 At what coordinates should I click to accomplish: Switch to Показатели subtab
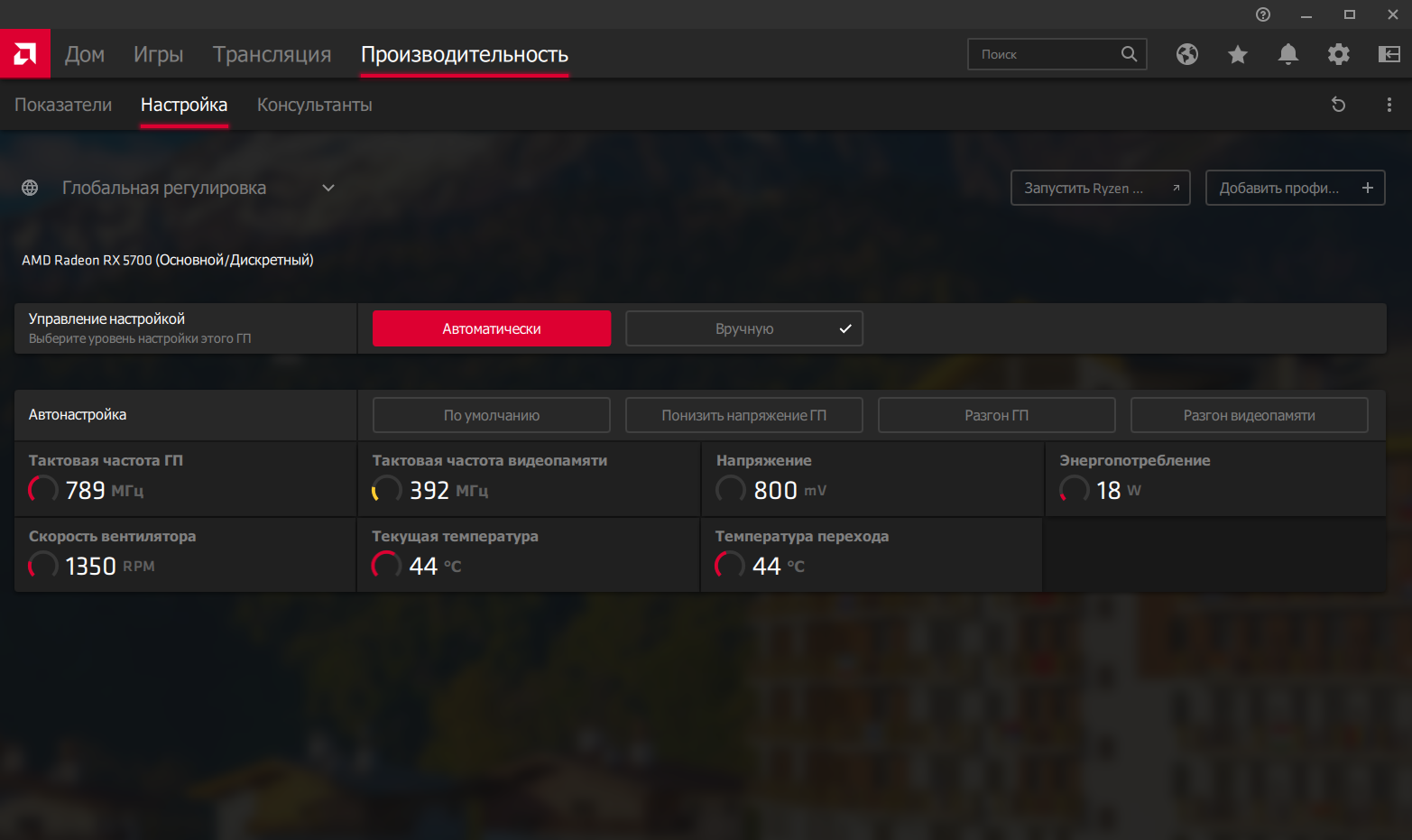[63, 105]
